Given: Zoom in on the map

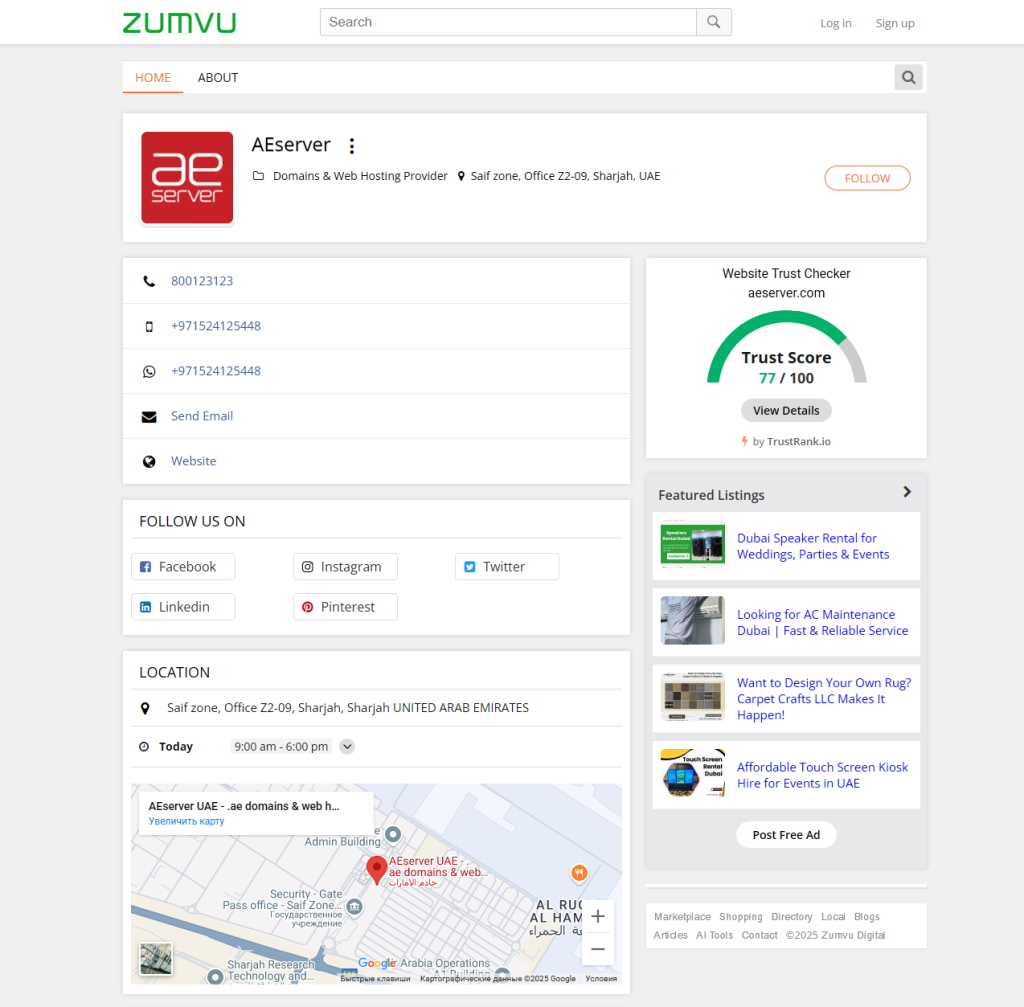Looking at the screenshot, I should tap(598, 916).
